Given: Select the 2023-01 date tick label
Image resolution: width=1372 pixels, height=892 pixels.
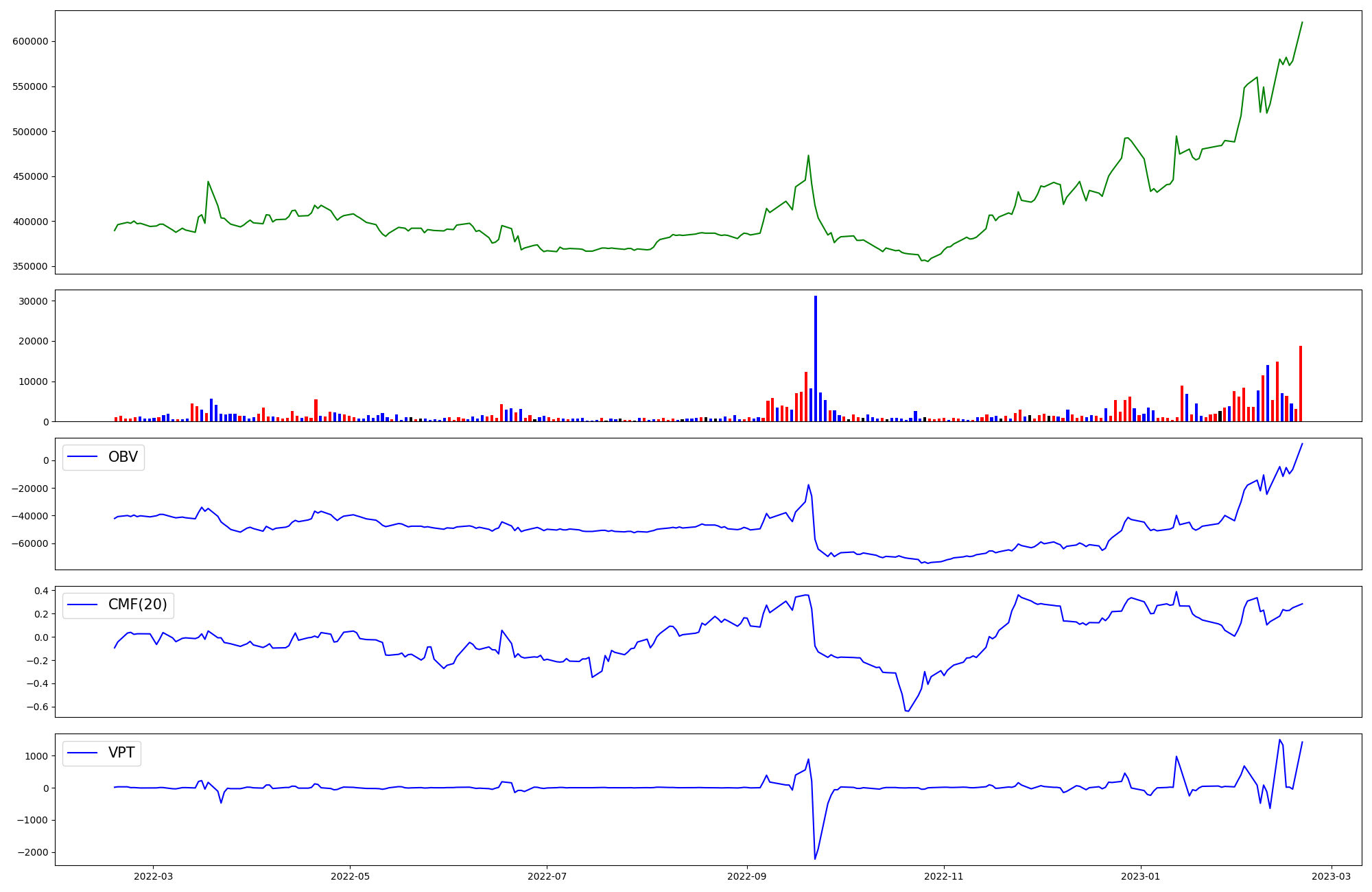Looking at the screenshot, I should (x=1141, y=876).
